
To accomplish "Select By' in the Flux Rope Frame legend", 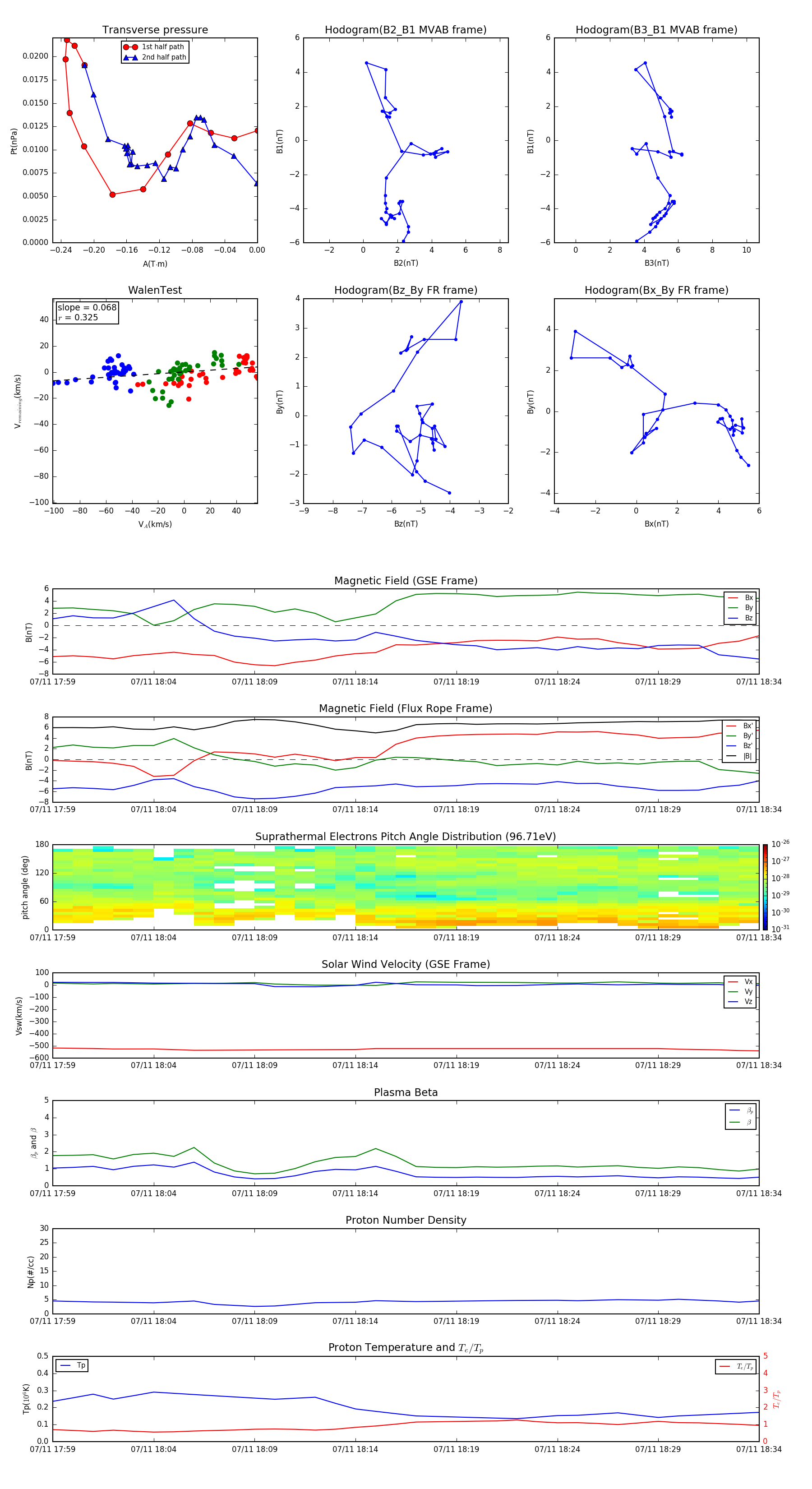I will (740, 736).
